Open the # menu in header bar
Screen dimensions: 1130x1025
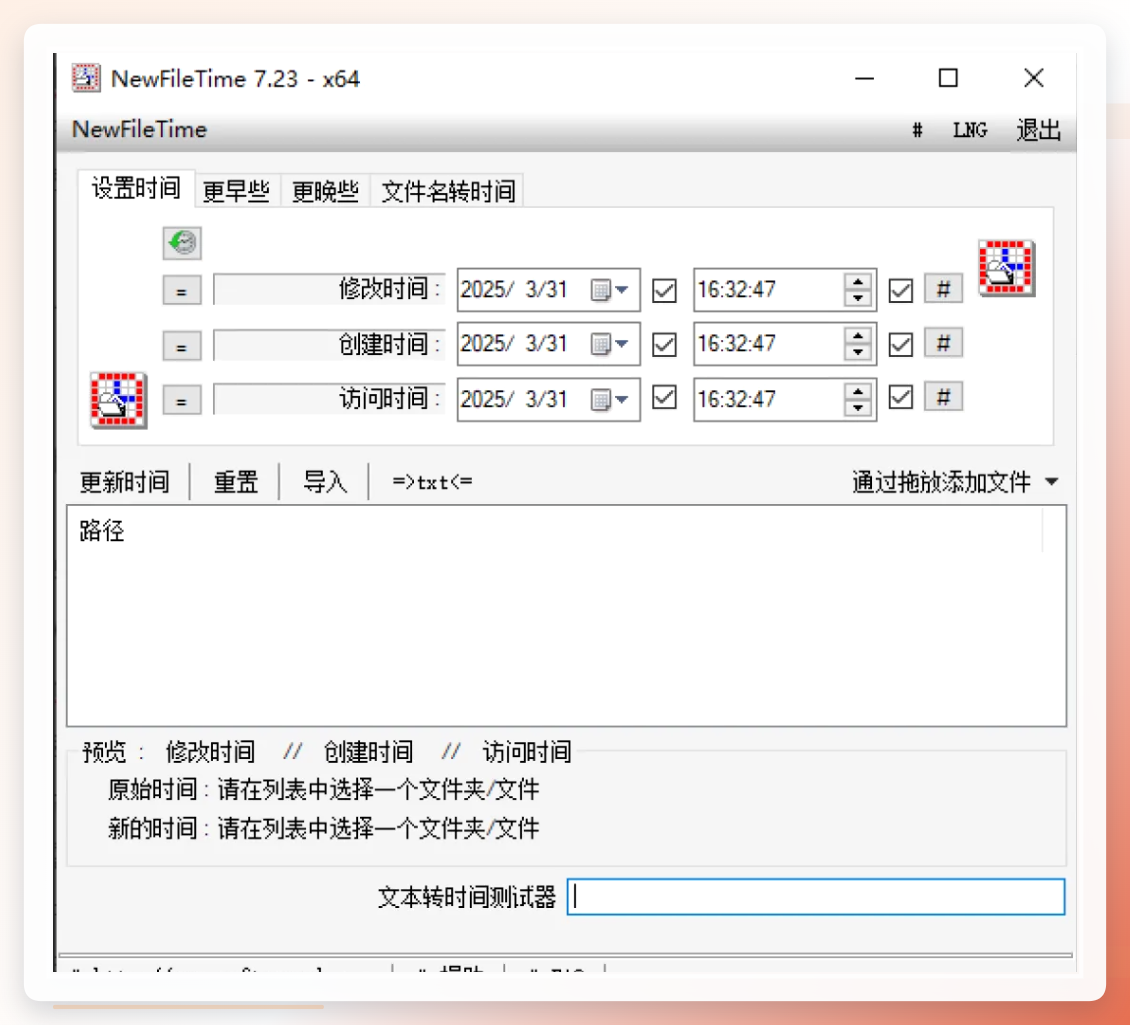point(917,130)
